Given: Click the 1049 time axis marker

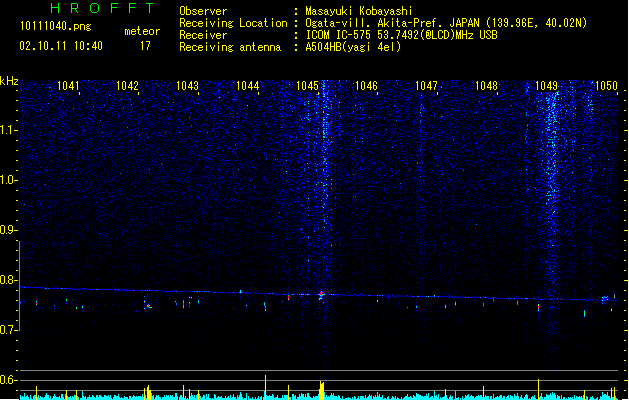Looking at the screenshot, I should pyautogui.click(x=546, y=86).
